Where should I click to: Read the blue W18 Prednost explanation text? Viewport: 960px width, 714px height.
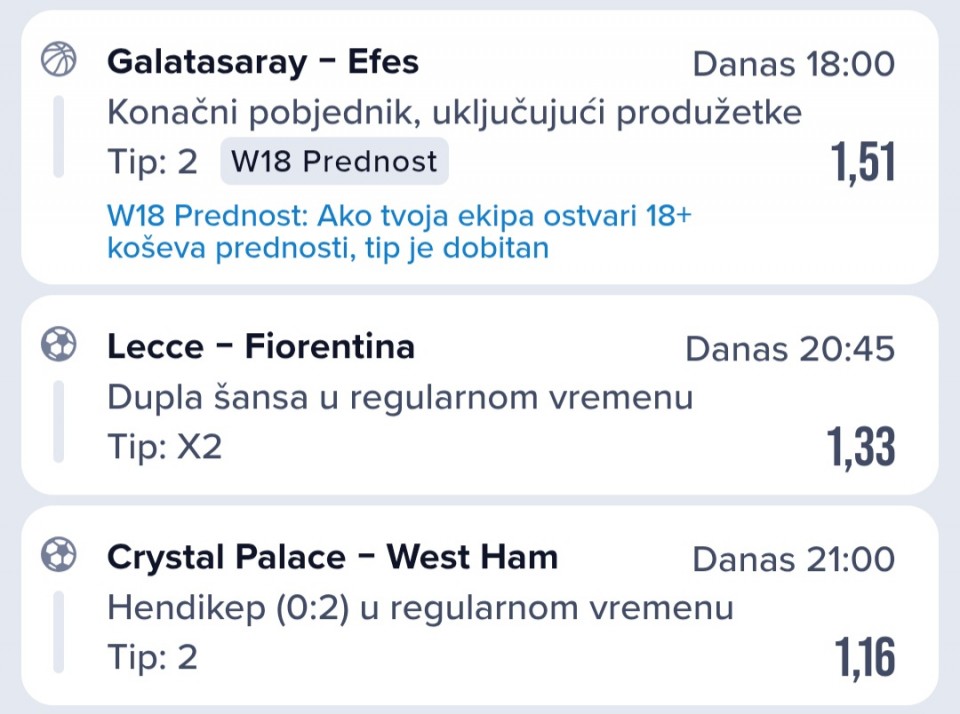click(398, 232)
